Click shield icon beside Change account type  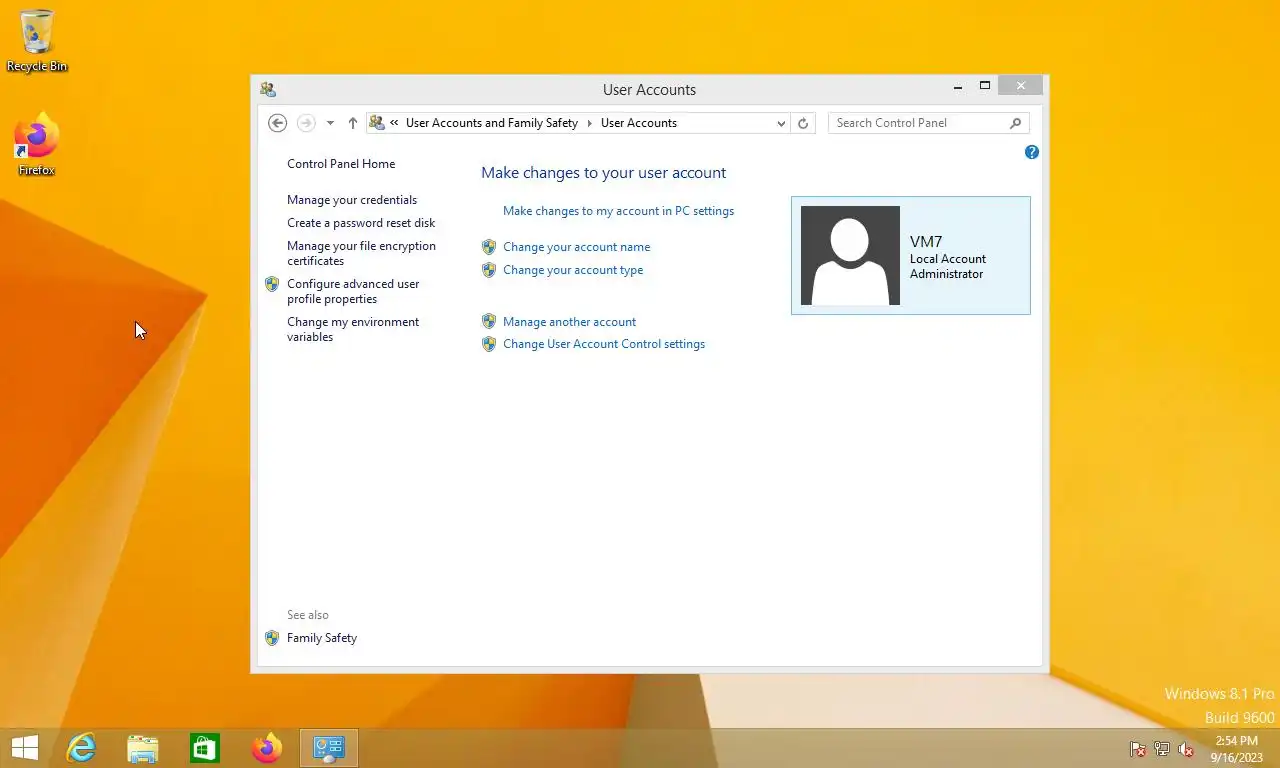(489, 270)
